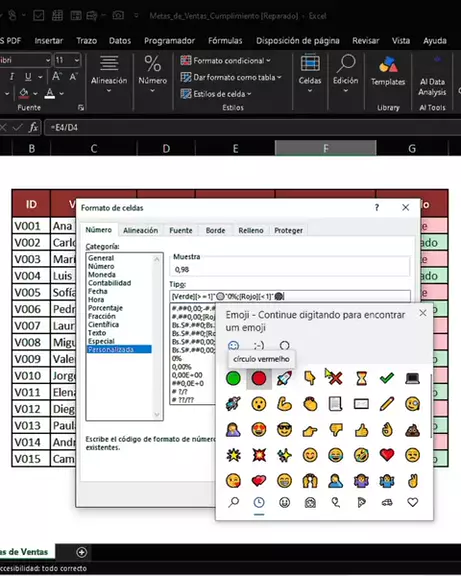Switch to Borde tab in dialog
Viewport: 461px width, 576px height.
click(215, 230)
